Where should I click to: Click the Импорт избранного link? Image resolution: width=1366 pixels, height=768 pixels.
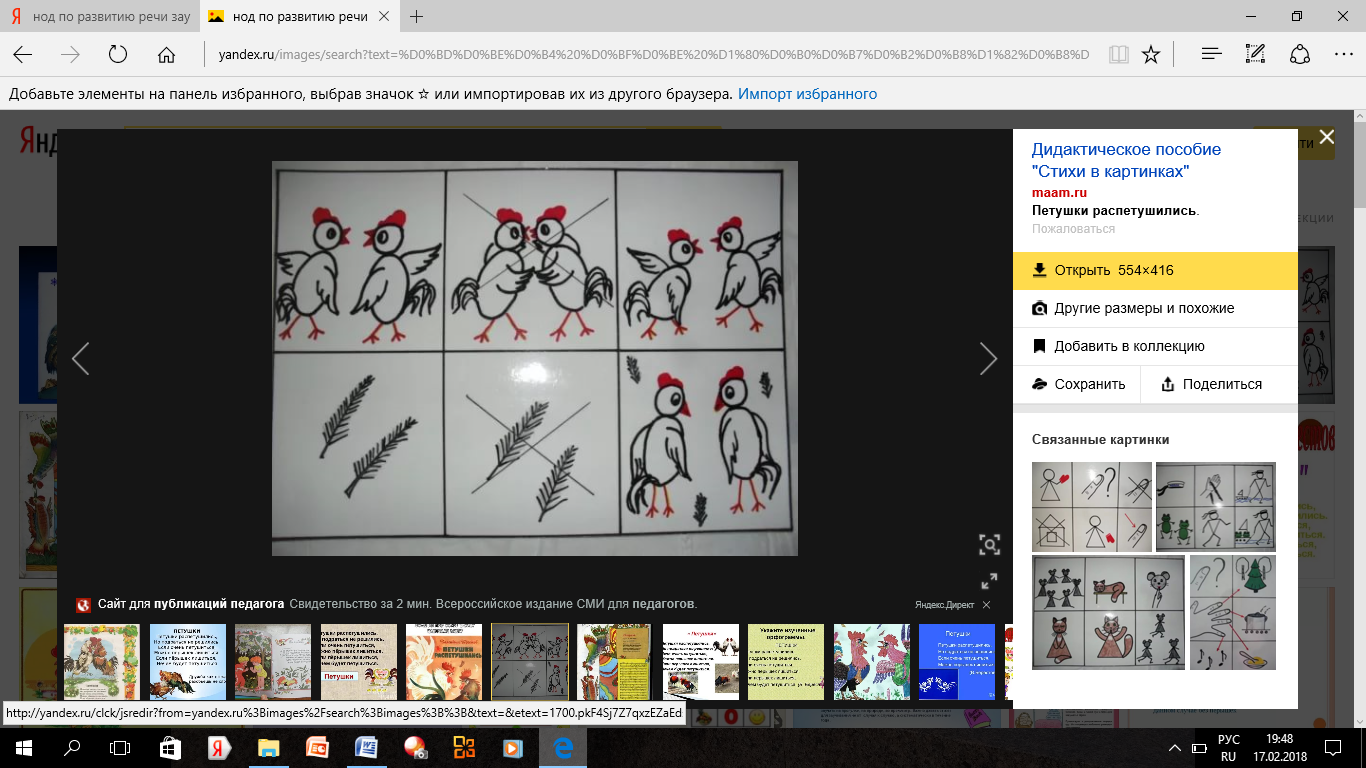807,94
